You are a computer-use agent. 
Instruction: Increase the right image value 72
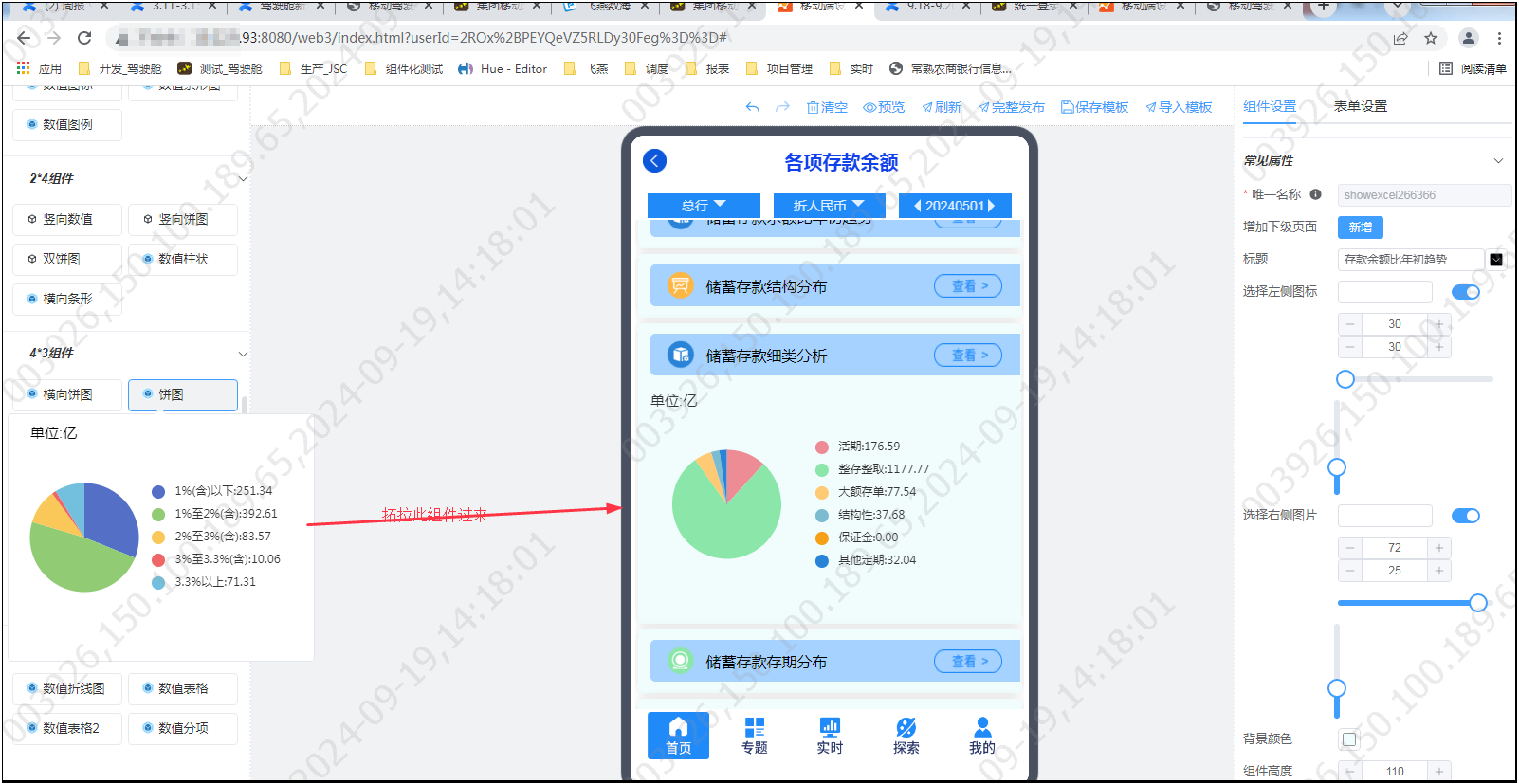pos(1439,548)
